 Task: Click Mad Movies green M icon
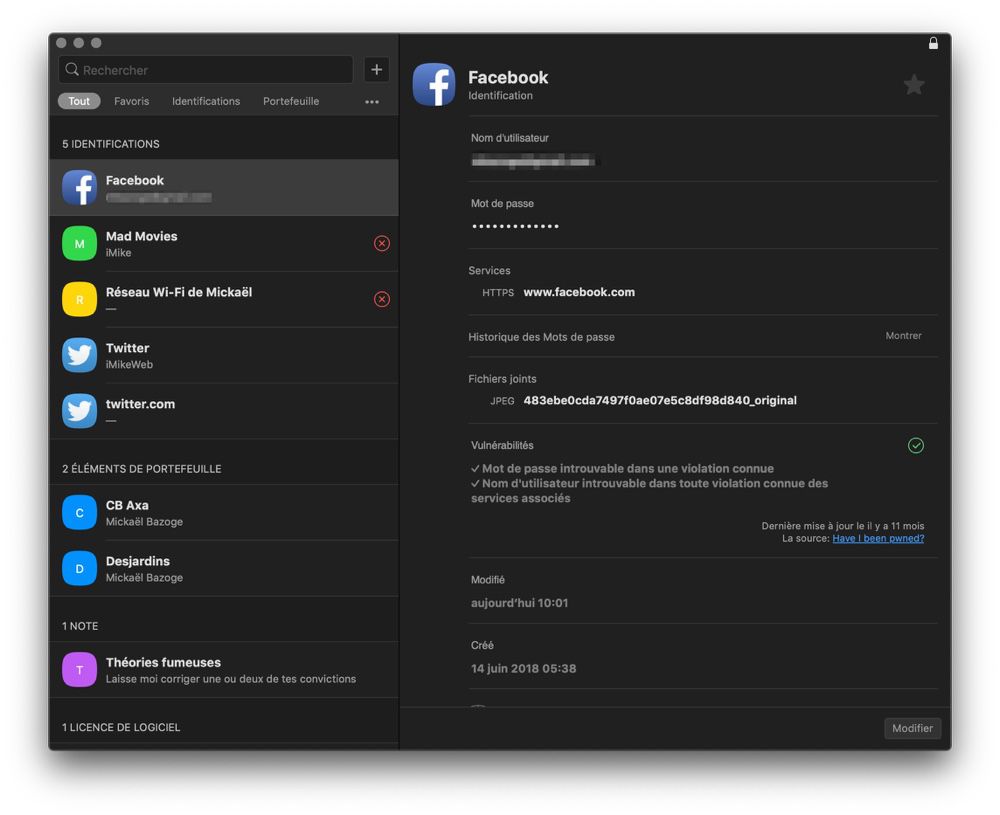click(x=80, y=244)
